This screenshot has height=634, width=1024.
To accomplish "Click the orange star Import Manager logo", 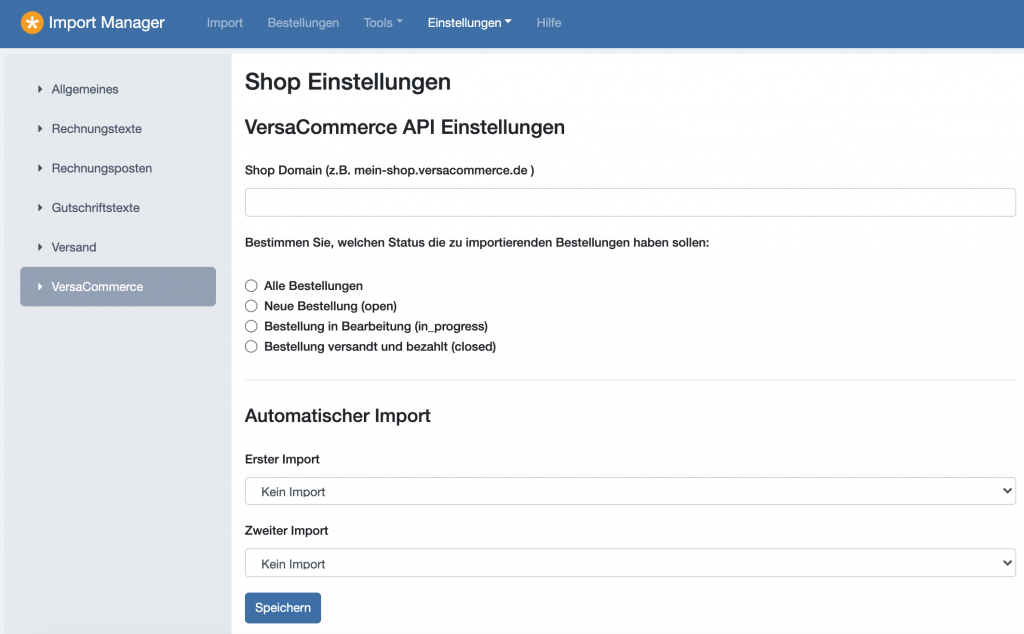I will coord(31,22).
